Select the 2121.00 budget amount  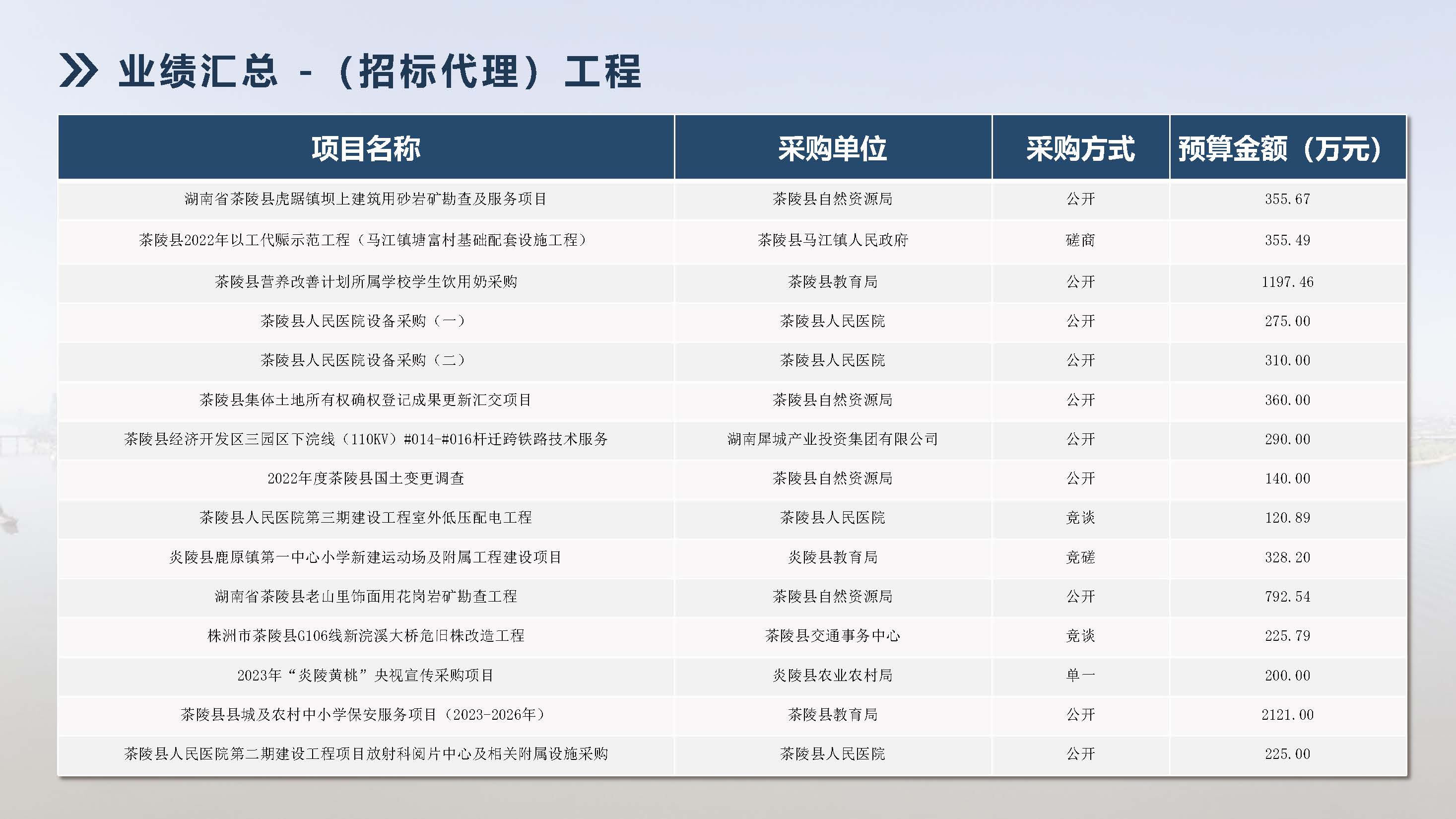(1287, 714)
